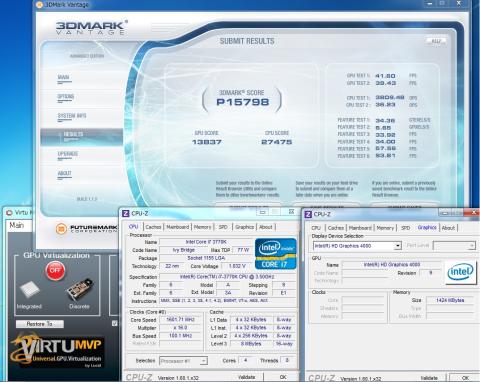Screen dimensions: 480x382
Task: Click Validate in right CPU-Z window
Action: pos(429,378)
